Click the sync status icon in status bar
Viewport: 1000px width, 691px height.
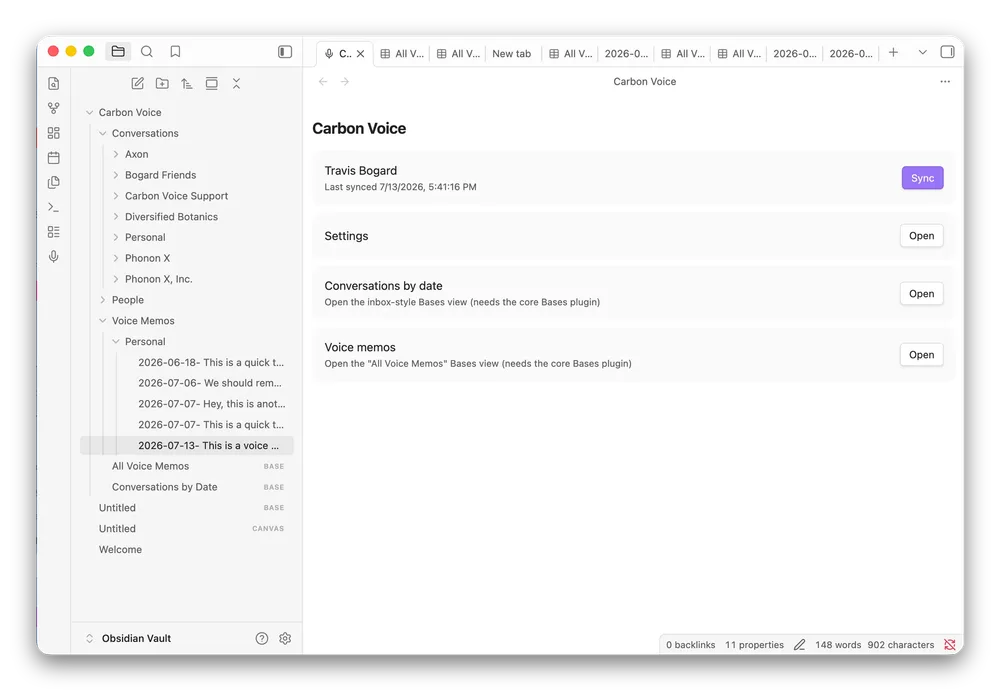(950, 644)
